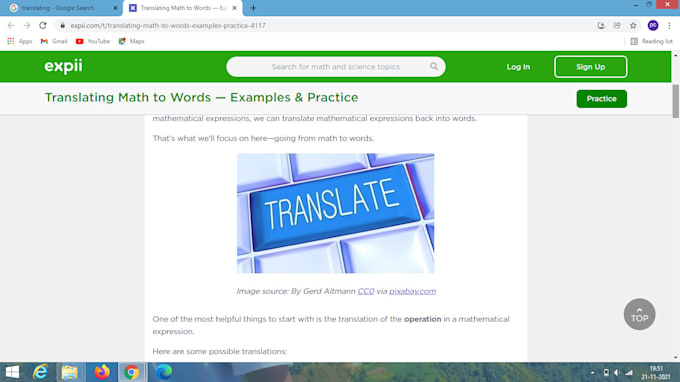Share this page icon in address bar
The width and height of the screenshot is (680, 382).
[x=617, y=26]
